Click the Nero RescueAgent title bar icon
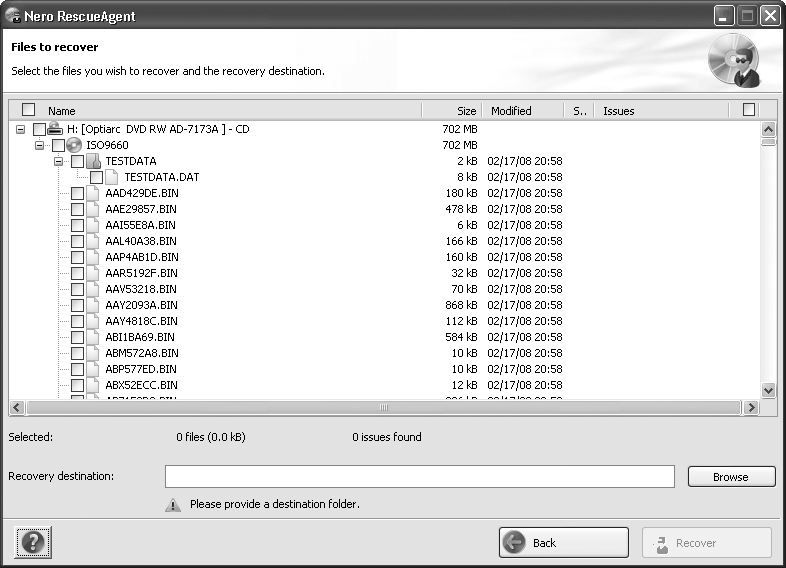Image resolution: width=786 pixels, height=568 pixels. tap(14, 16)
